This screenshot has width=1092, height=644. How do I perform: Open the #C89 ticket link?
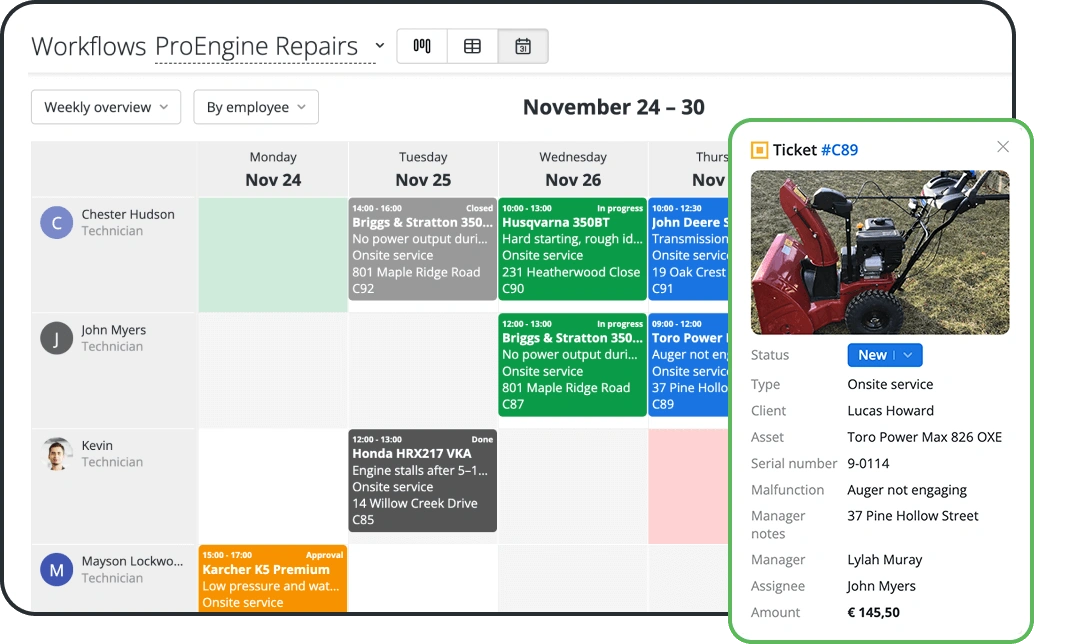[x=839, y=150]
